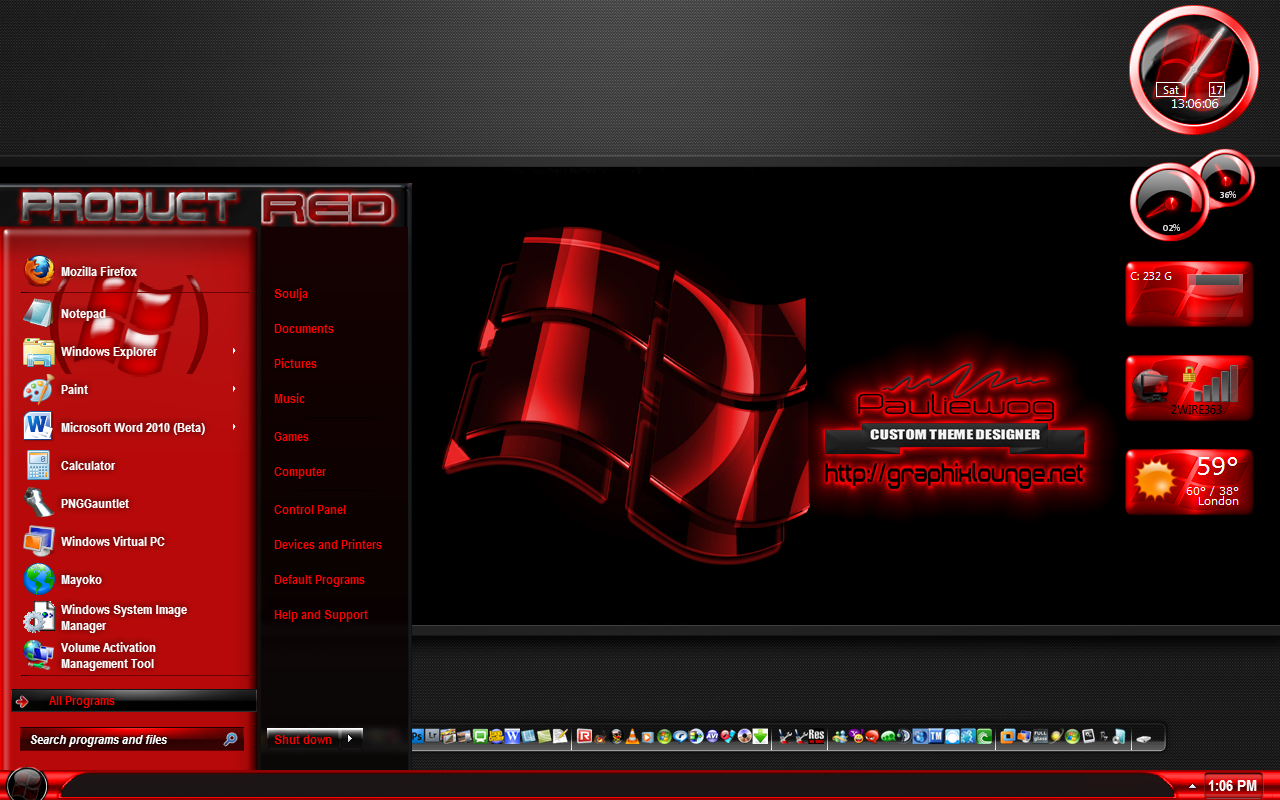The width and height of the screenshot is (1280, 800).
Task: Open the Shut down options arrow
Action: (351, 739)
